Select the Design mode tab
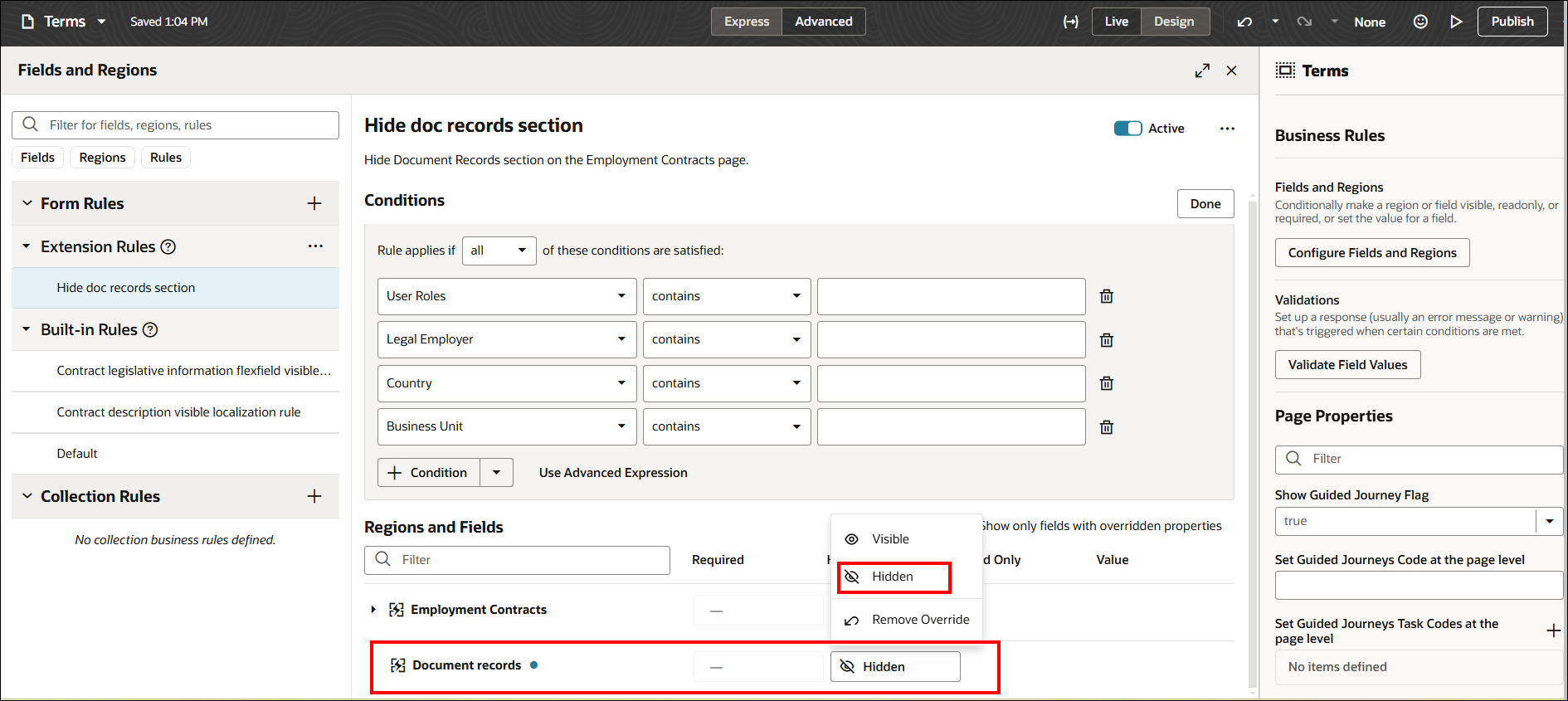This screenshot has height=701, width=1568. tap(1174, 22)
